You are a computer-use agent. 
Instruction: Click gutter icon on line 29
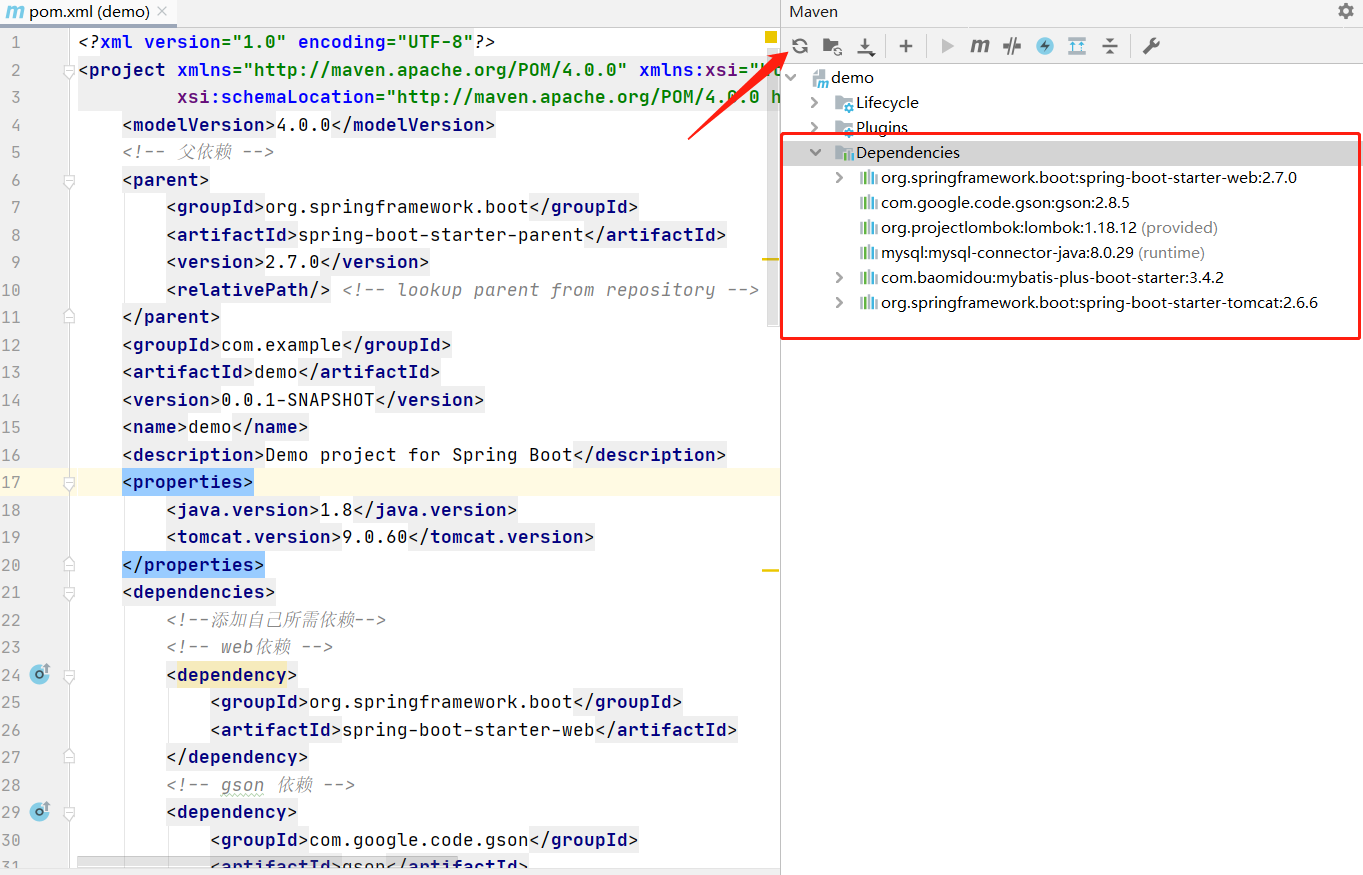(40, 811)
